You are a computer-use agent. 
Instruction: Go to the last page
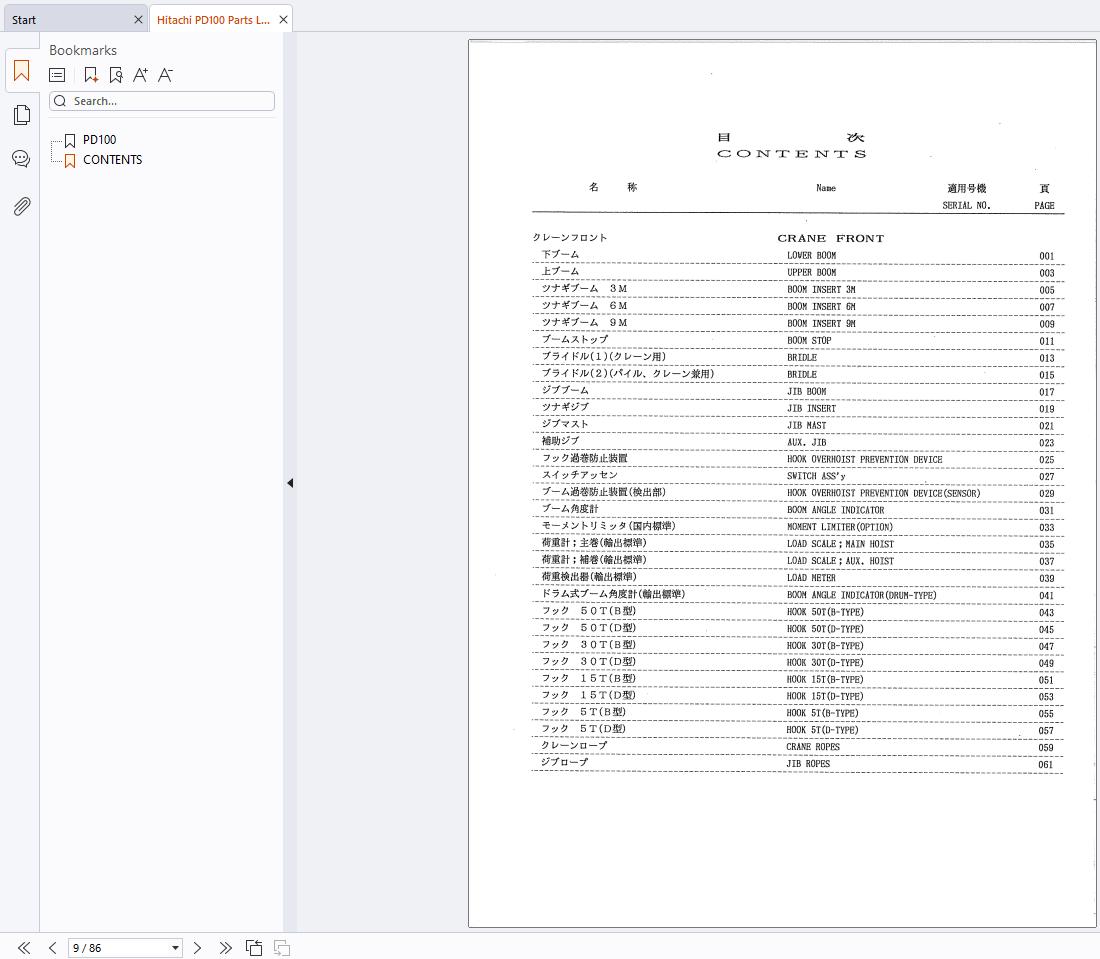click(225, 948)
